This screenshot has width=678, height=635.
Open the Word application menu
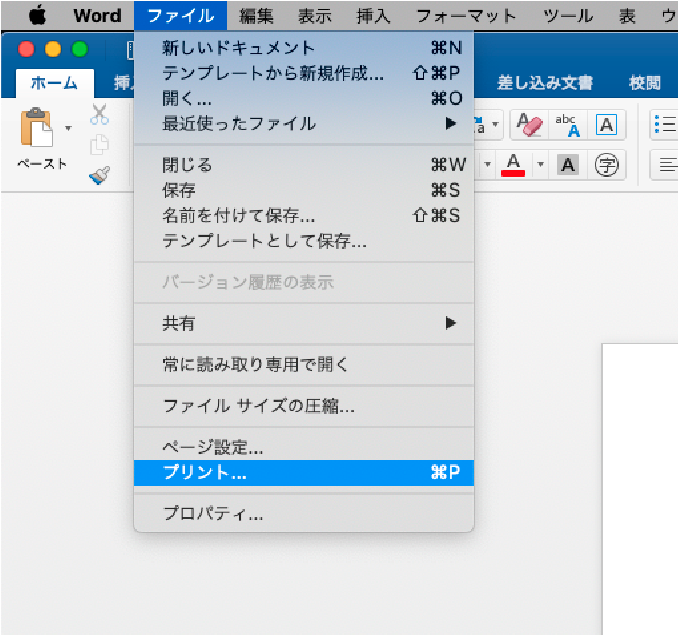97,16
